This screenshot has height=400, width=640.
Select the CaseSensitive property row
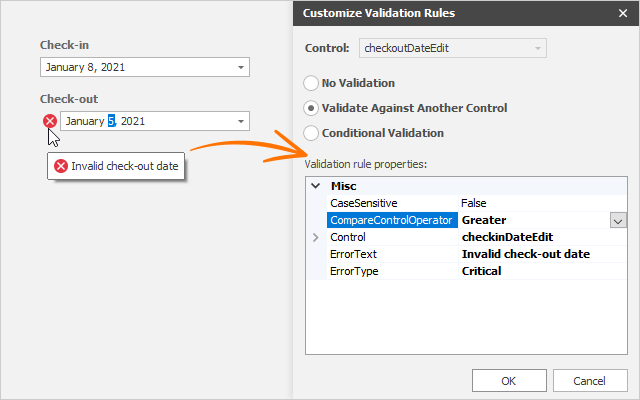coord(392,203)
